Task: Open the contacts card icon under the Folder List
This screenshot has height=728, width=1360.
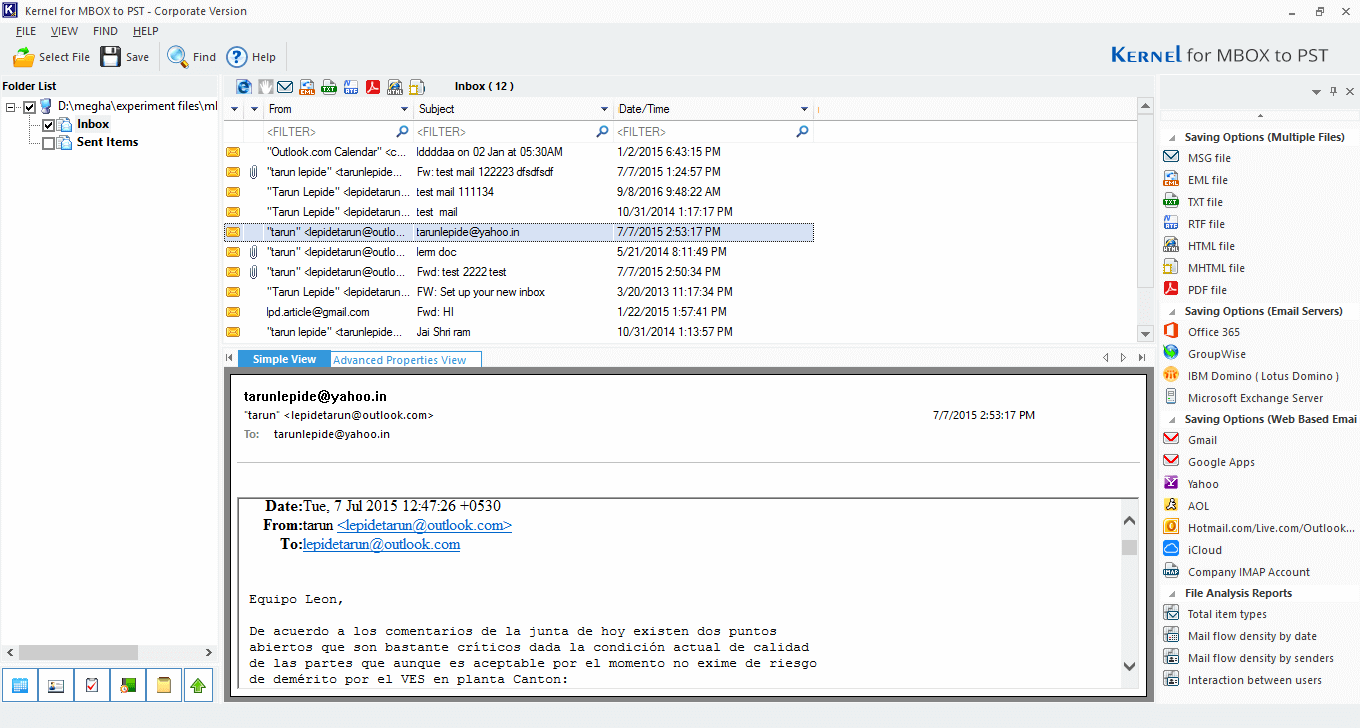Action: pyautogui.click(x=55, y=685)
